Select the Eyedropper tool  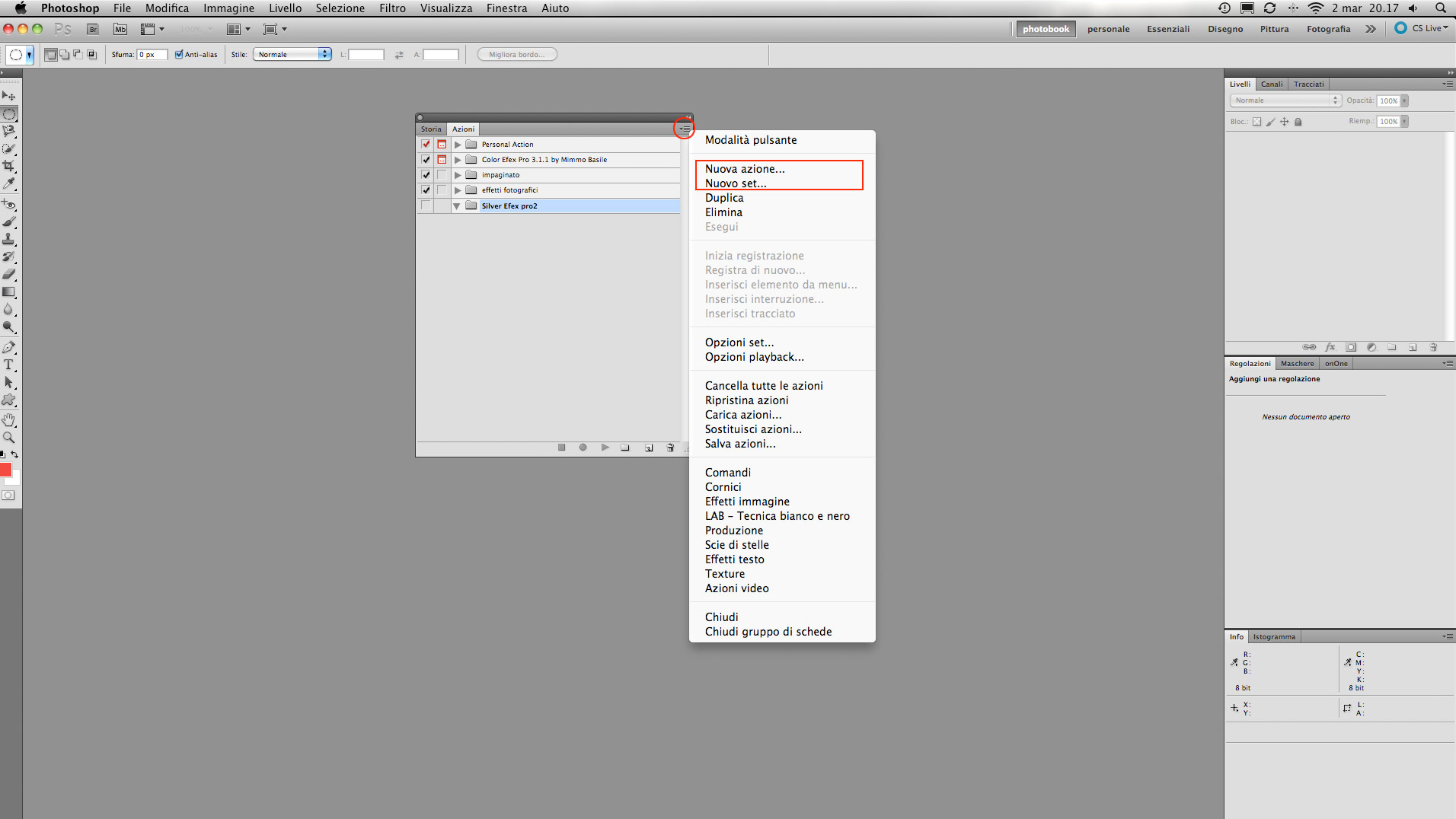[9, 183]
